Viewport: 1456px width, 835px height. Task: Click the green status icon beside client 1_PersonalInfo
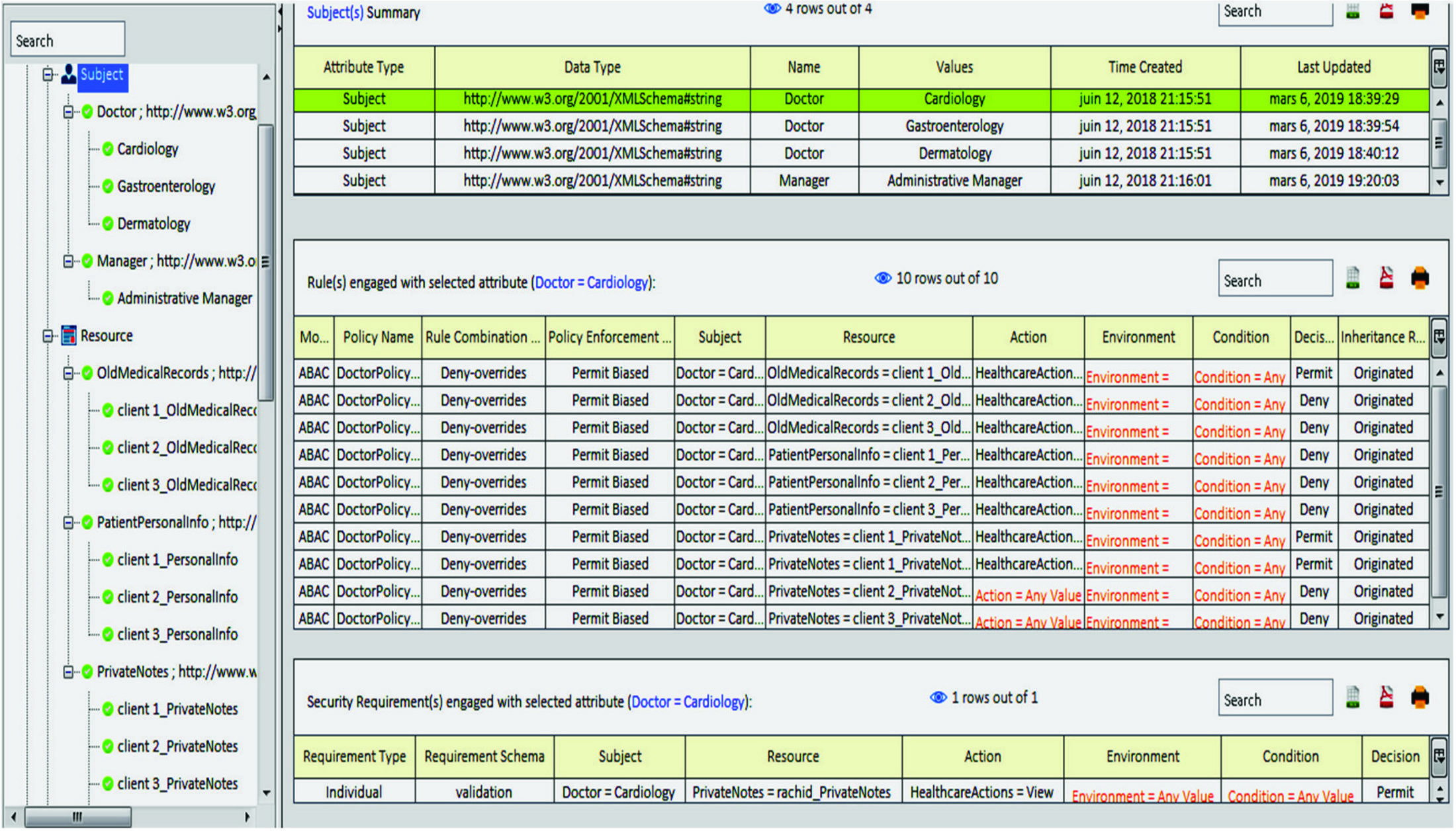point(108,560)
